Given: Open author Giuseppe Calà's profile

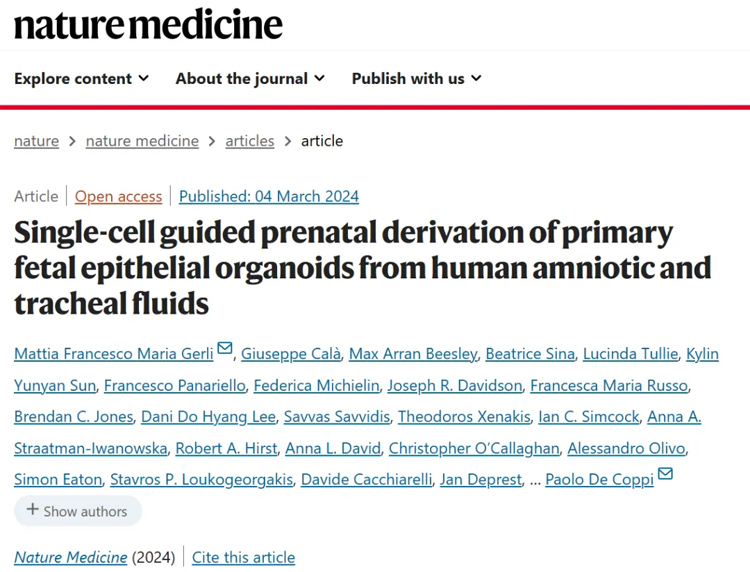Looking at the screenshot, I should (291, 354).
